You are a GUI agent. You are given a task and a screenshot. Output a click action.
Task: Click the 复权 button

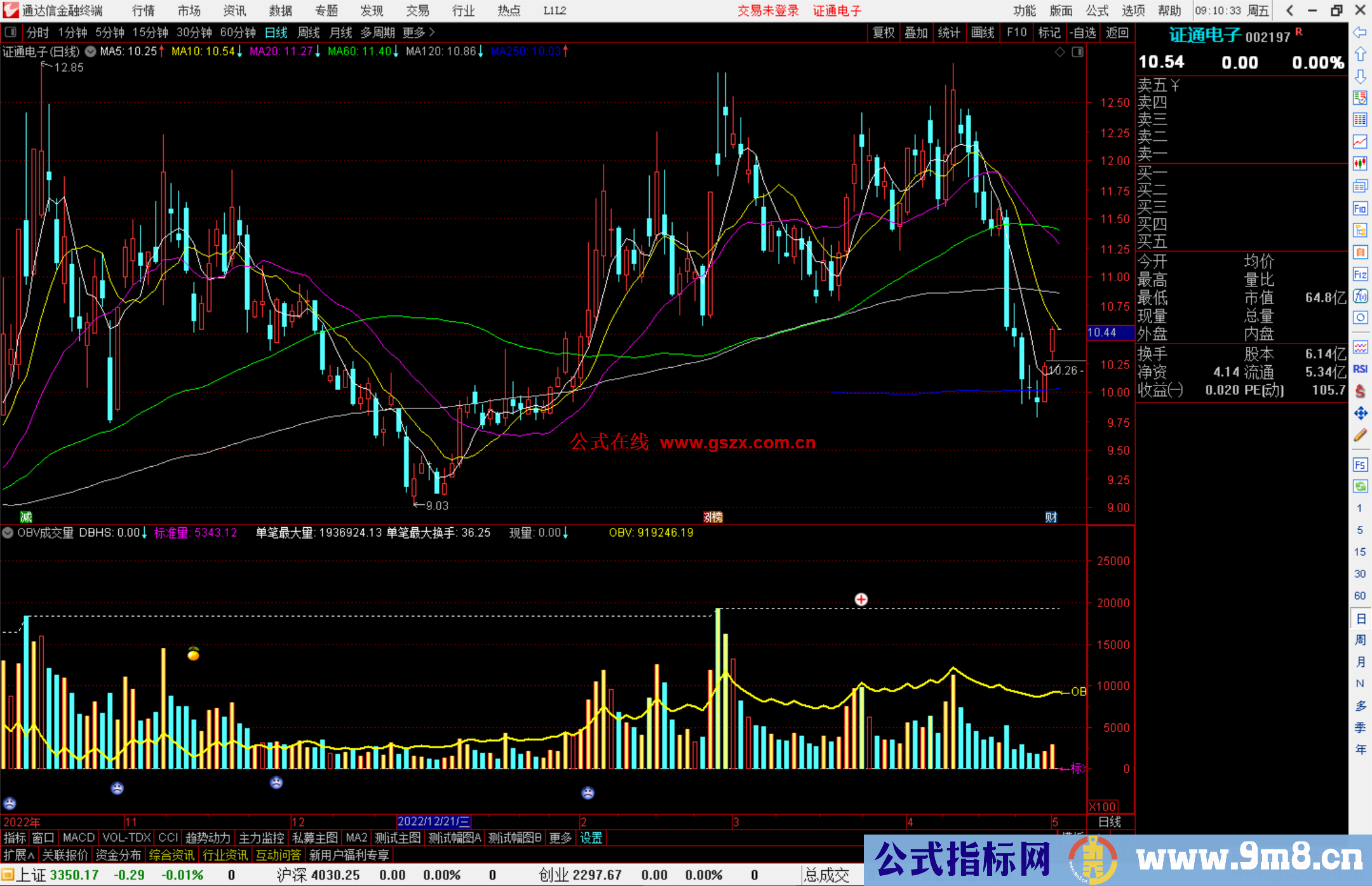point(884,32)
